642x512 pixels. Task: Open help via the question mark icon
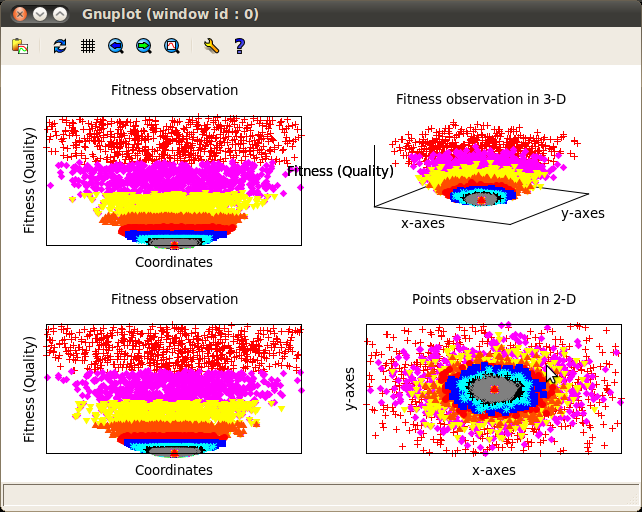(x=239, y=46)
